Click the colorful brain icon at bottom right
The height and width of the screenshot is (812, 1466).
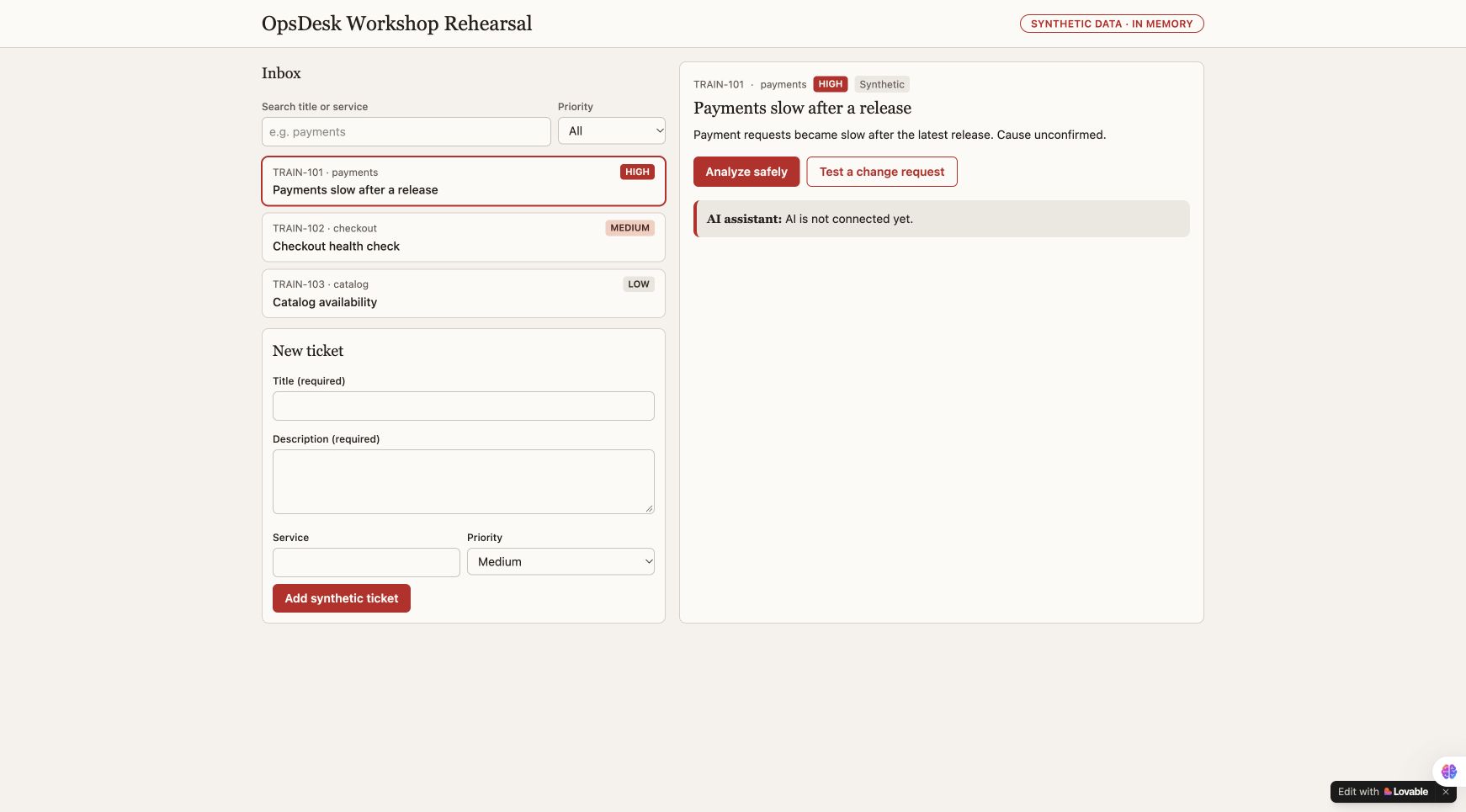[1448, 771]
